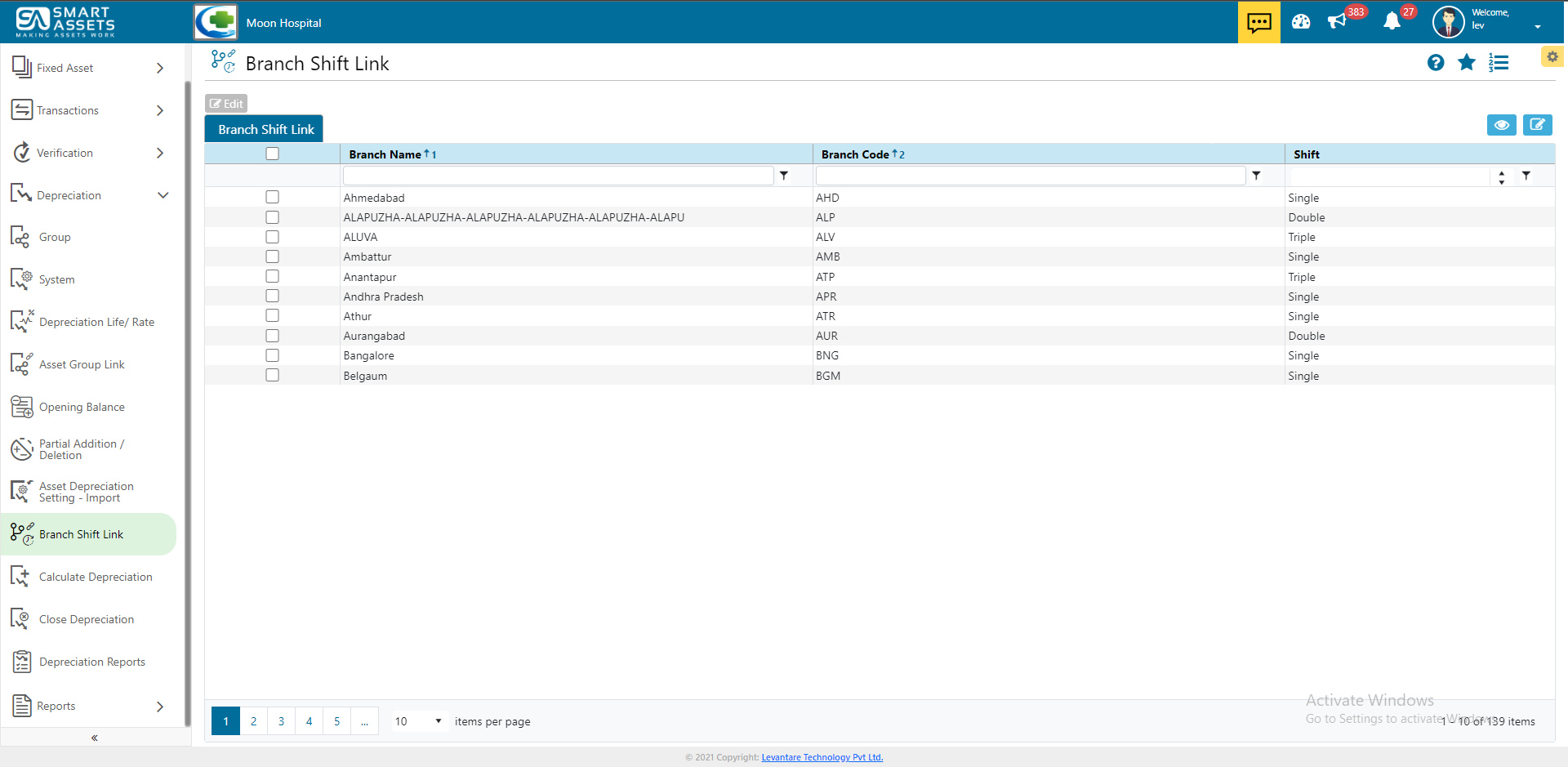This screenshot has height=767, width=1568.
Task: Click the help question mark icon
Action: [1436, 62]
